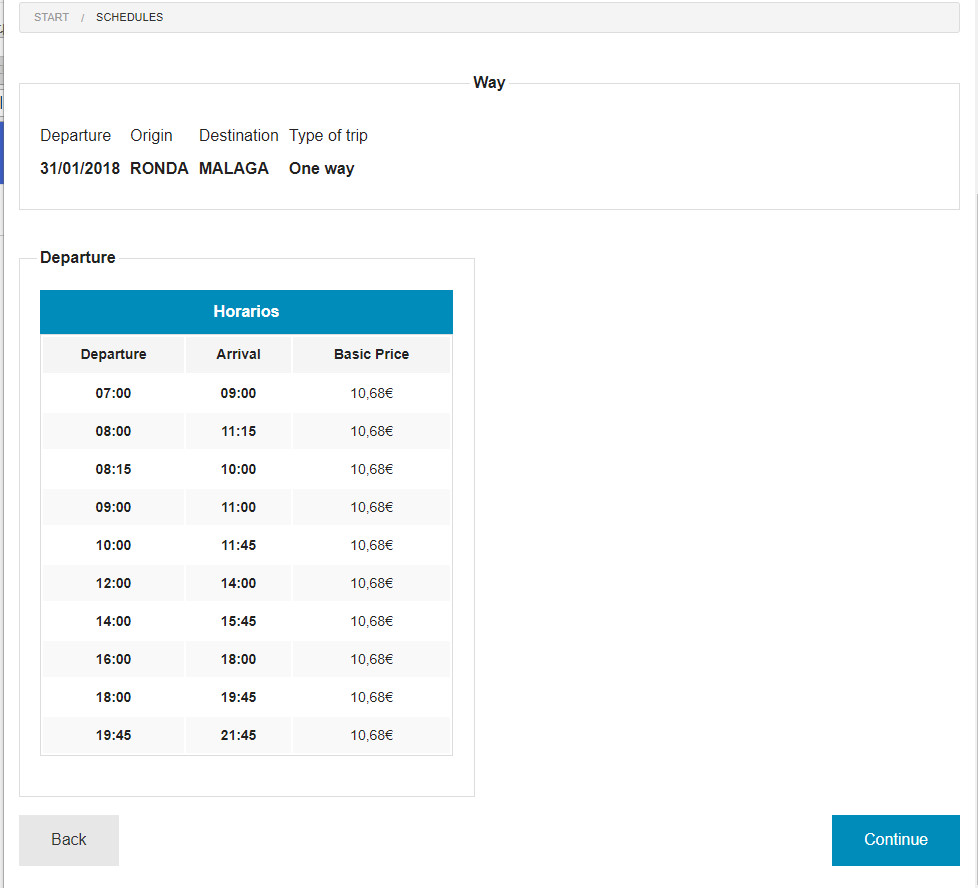The height and width of the screenshot is (888, 978).
Task: Click the 11:15 arrival time cell
Action: [x=238, y=432]
